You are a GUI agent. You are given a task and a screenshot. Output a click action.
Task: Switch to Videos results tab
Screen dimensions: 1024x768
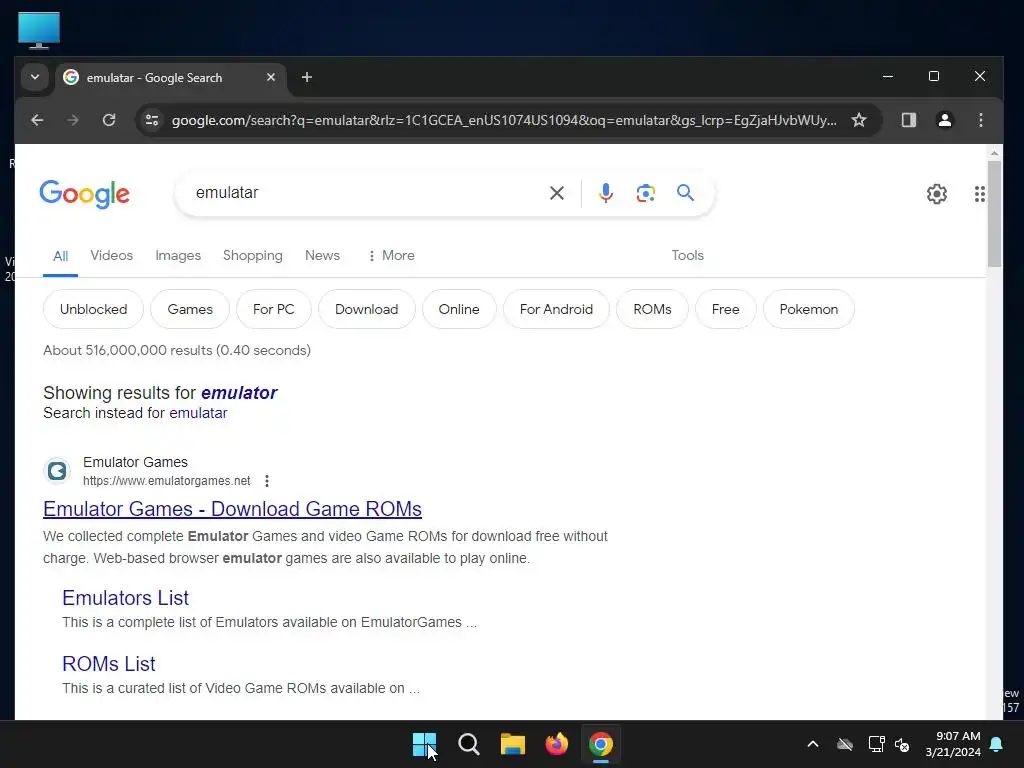112,255
